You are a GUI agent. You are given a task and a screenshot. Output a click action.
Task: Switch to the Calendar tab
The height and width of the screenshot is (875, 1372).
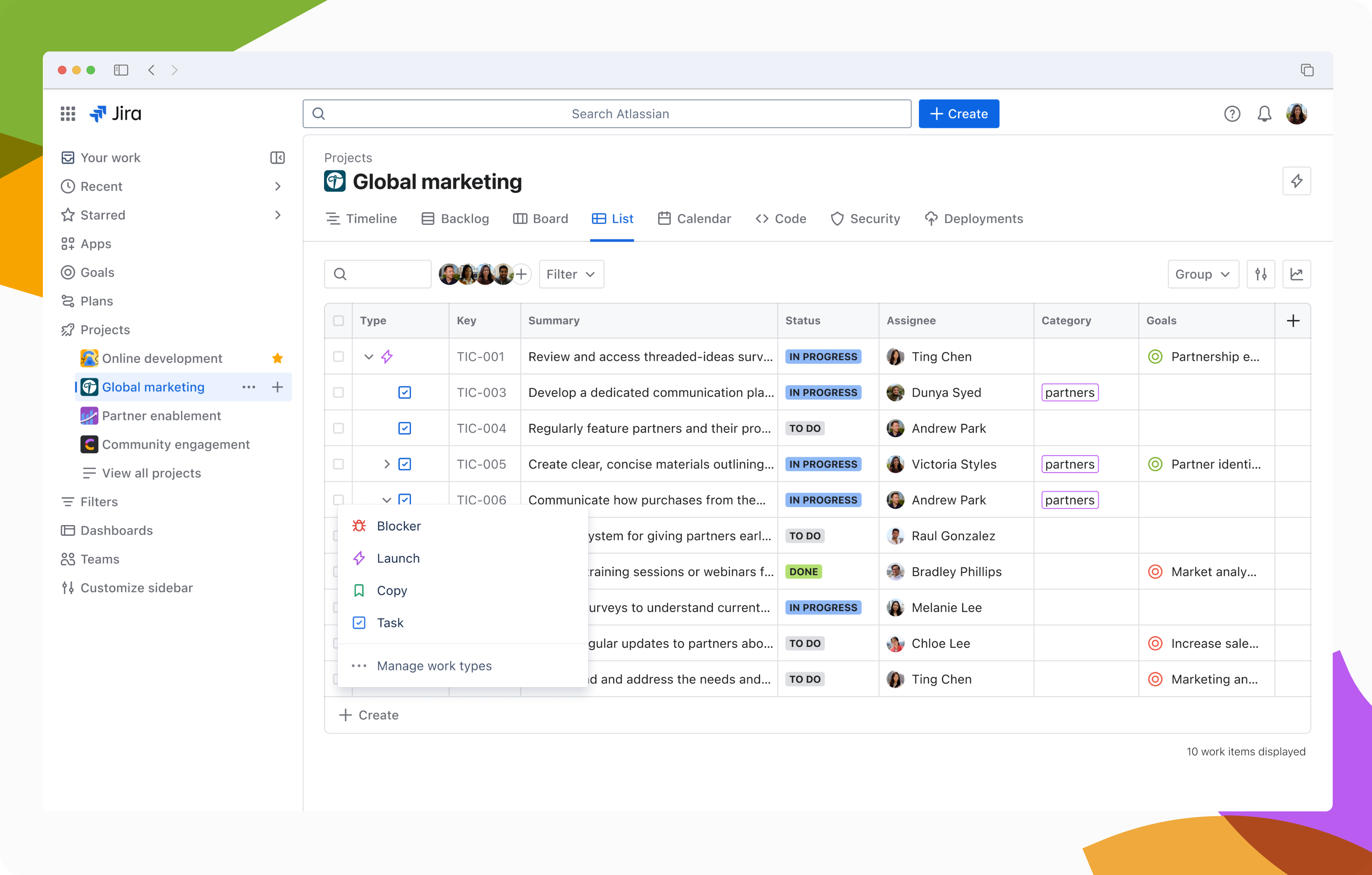pos(695,218)
